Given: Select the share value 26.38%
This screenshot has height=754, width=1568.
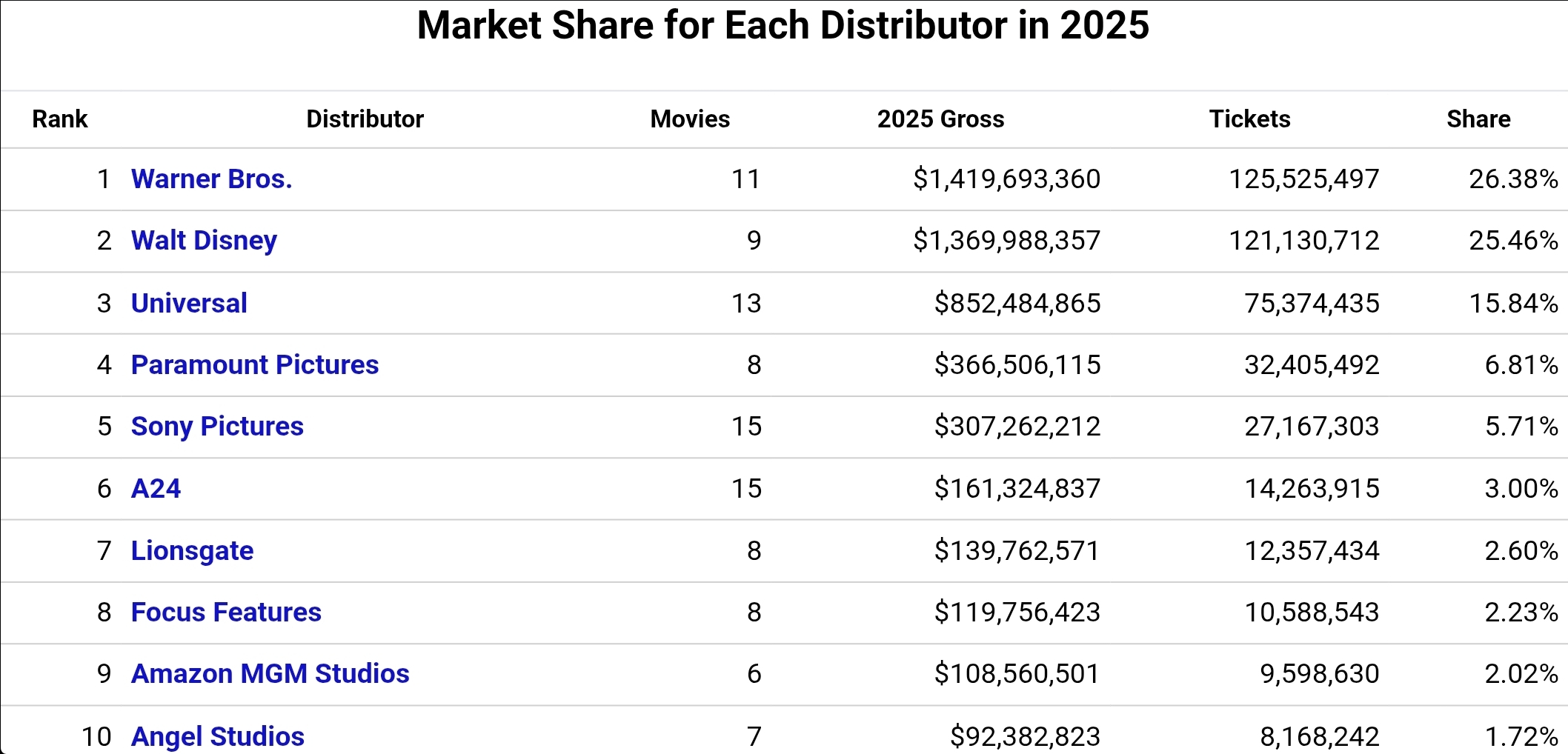Looking at the screenshot, I should click(1514, 179).
